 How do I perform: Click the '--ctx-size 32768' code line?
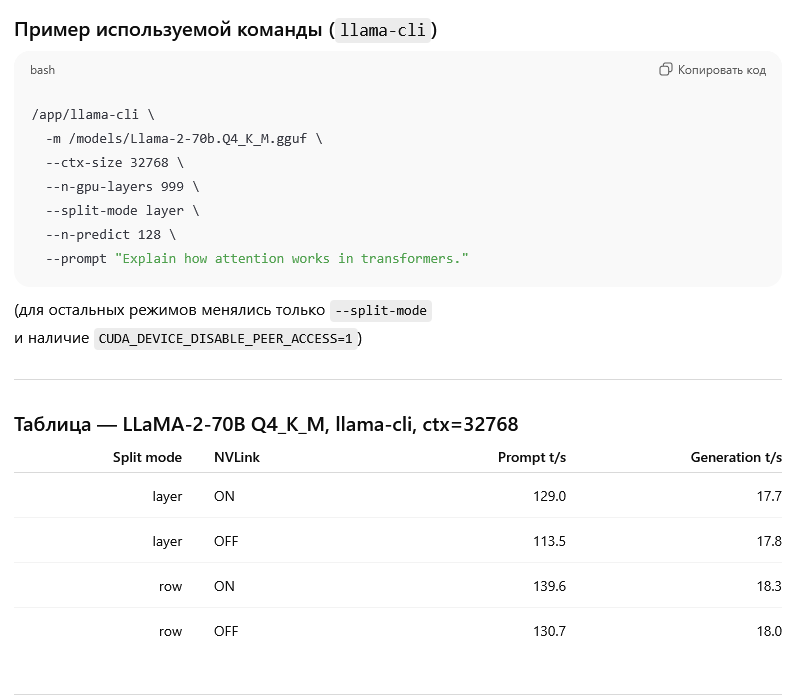[x=115, y=162]
